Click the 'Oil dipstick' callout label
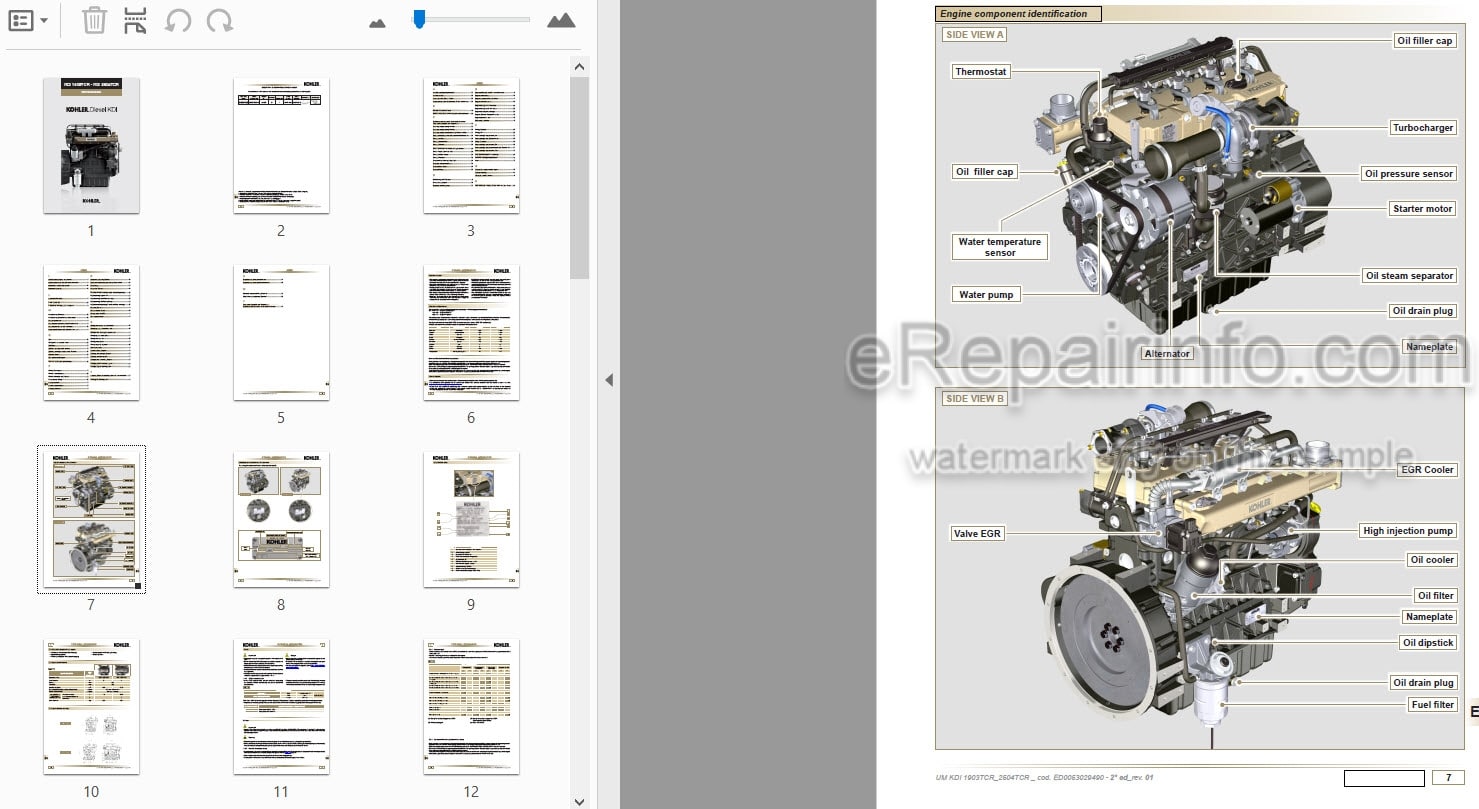This screenshot has width=1479, height=809. coord(1428,643)
